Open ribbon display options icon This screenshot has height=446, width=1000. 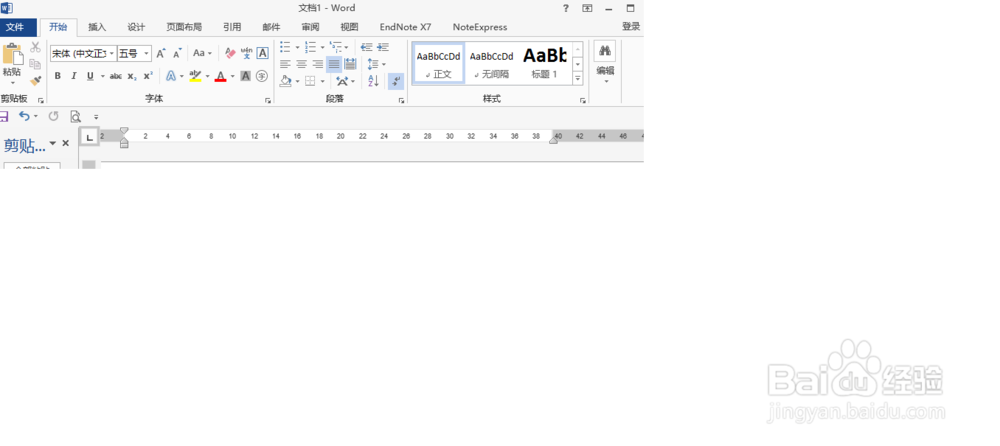click(x=587, y=8)
